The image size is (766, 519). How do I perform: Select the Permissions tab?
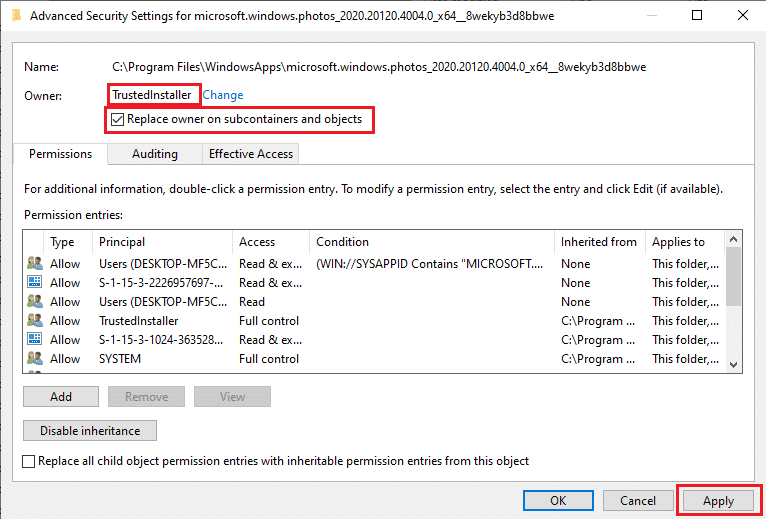(x=60, y=154)
